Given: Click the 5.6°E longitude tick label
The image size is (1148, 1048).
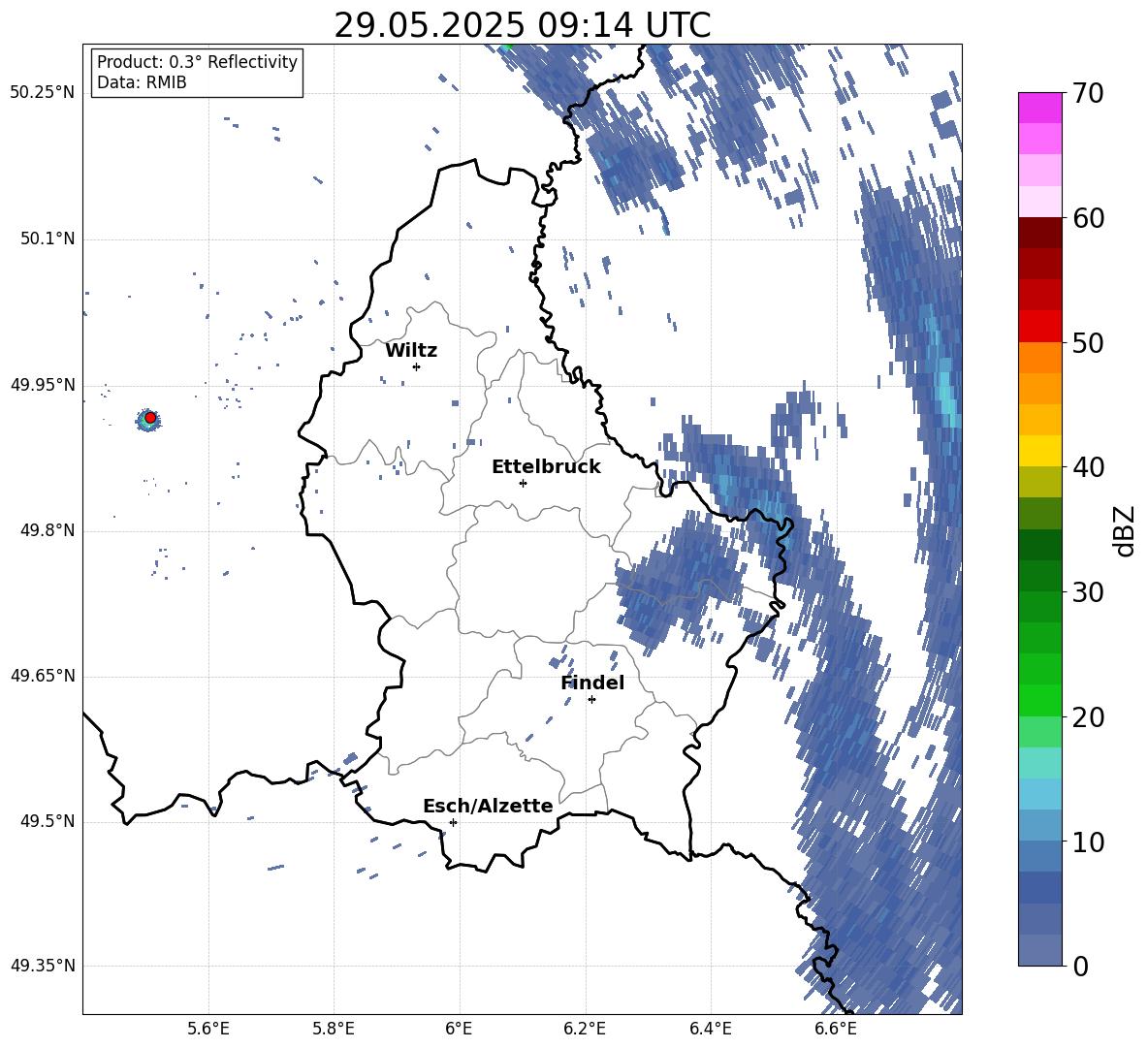Looking at the screenshot, I should pyautogui.click(x=208, y=1029).
